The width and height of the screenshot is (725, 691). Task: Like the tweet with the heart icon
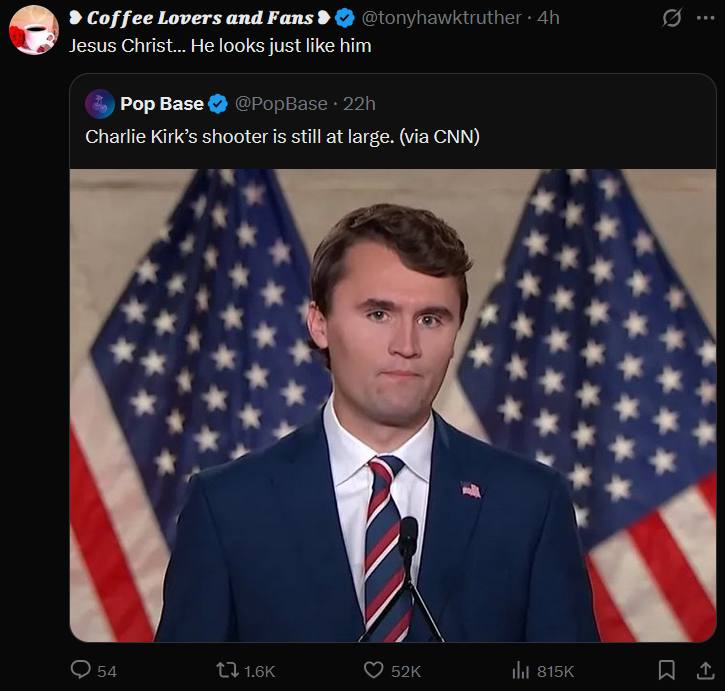pyautogui.click(x=373, y=670)
